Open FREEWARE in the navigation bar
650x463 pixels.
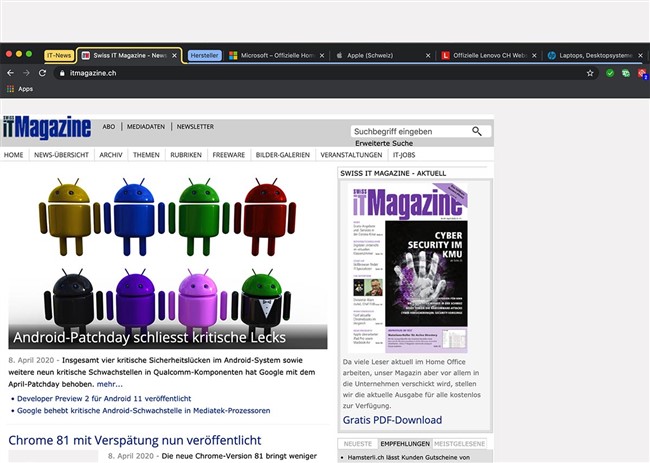228,155
